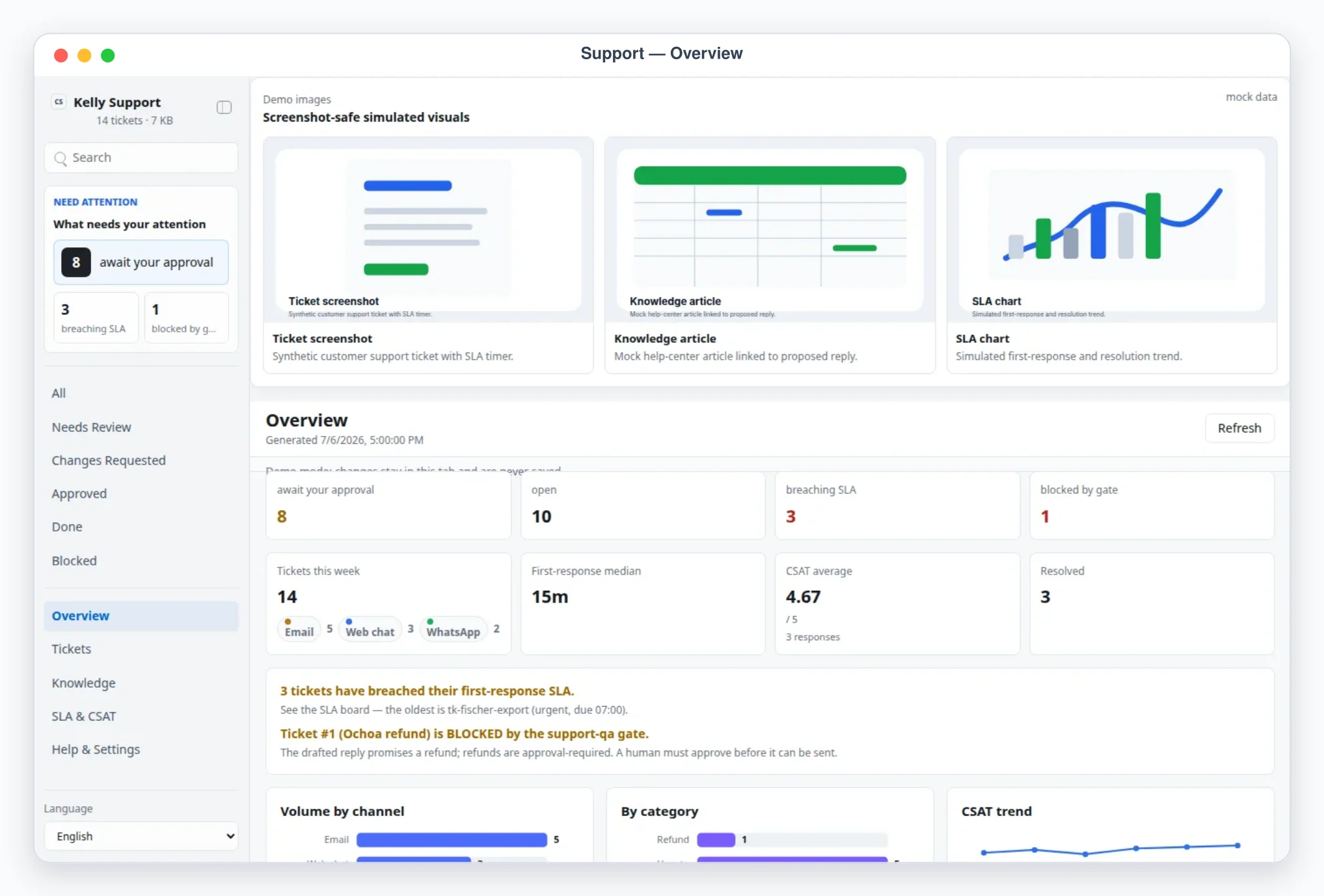Click the 8 awaiting approval badge
Screen dimensions: 1324x896
pos(76,262)
